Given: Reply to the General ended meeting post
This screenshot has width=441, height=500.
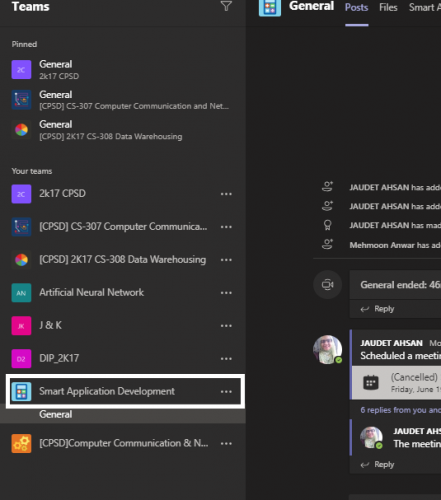Looking at the screenshot, I should coord(378,309).
